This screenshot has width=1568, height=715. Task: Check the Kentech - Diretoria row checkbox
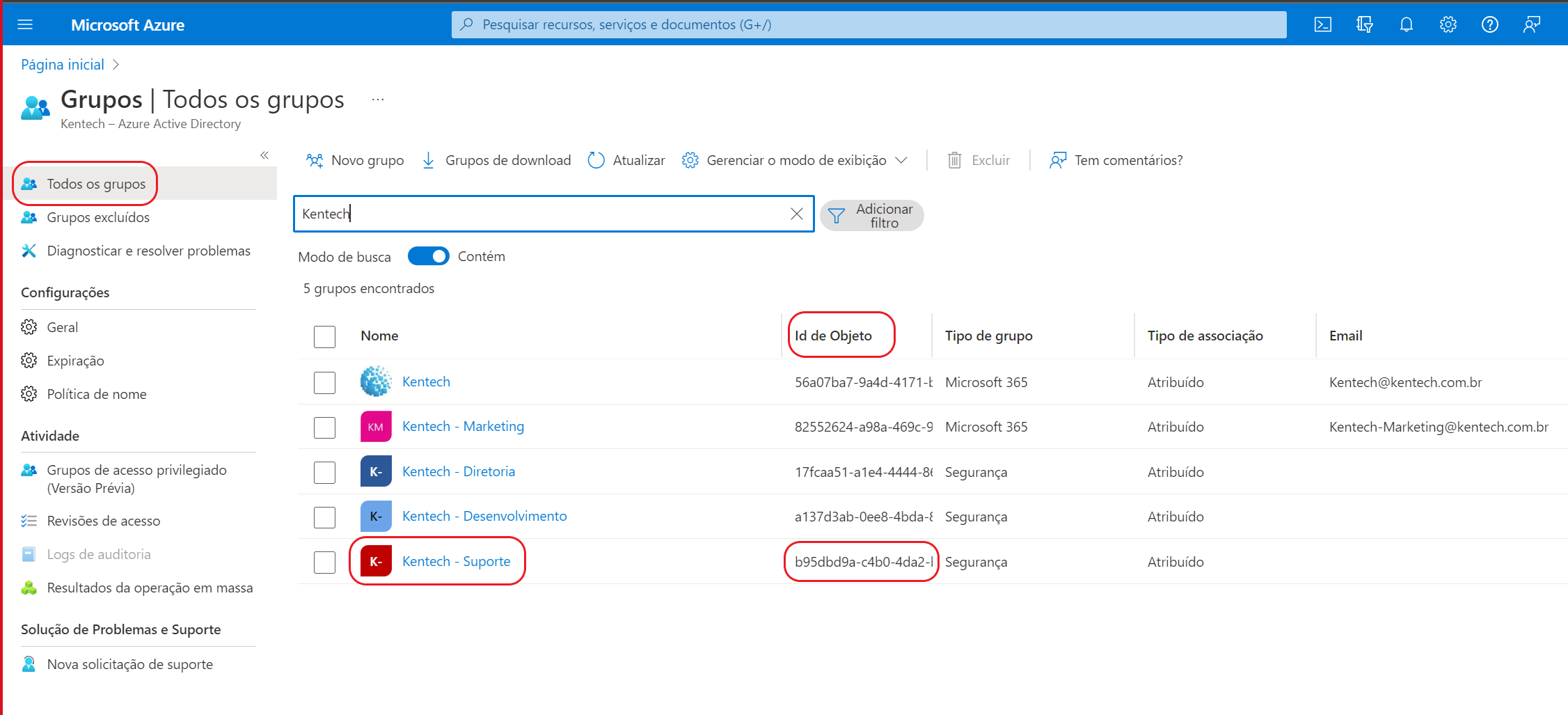click(x=324, y=472)
